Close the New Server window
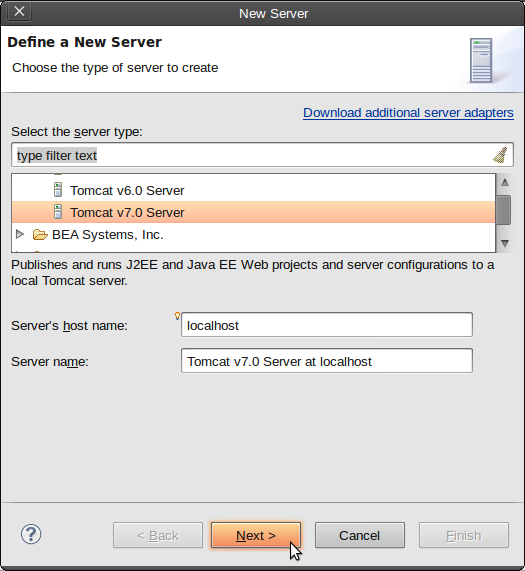Viewport: 525px width, 571px height. tap(19, 11)
